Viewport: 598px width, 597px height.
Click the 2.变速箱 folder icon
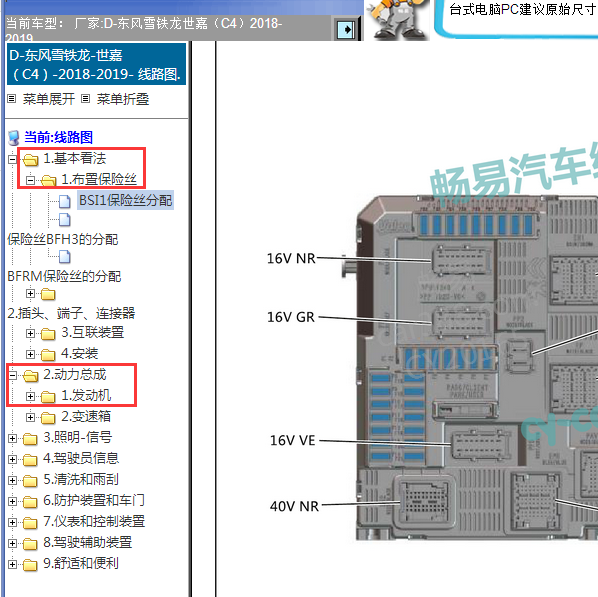48,418
